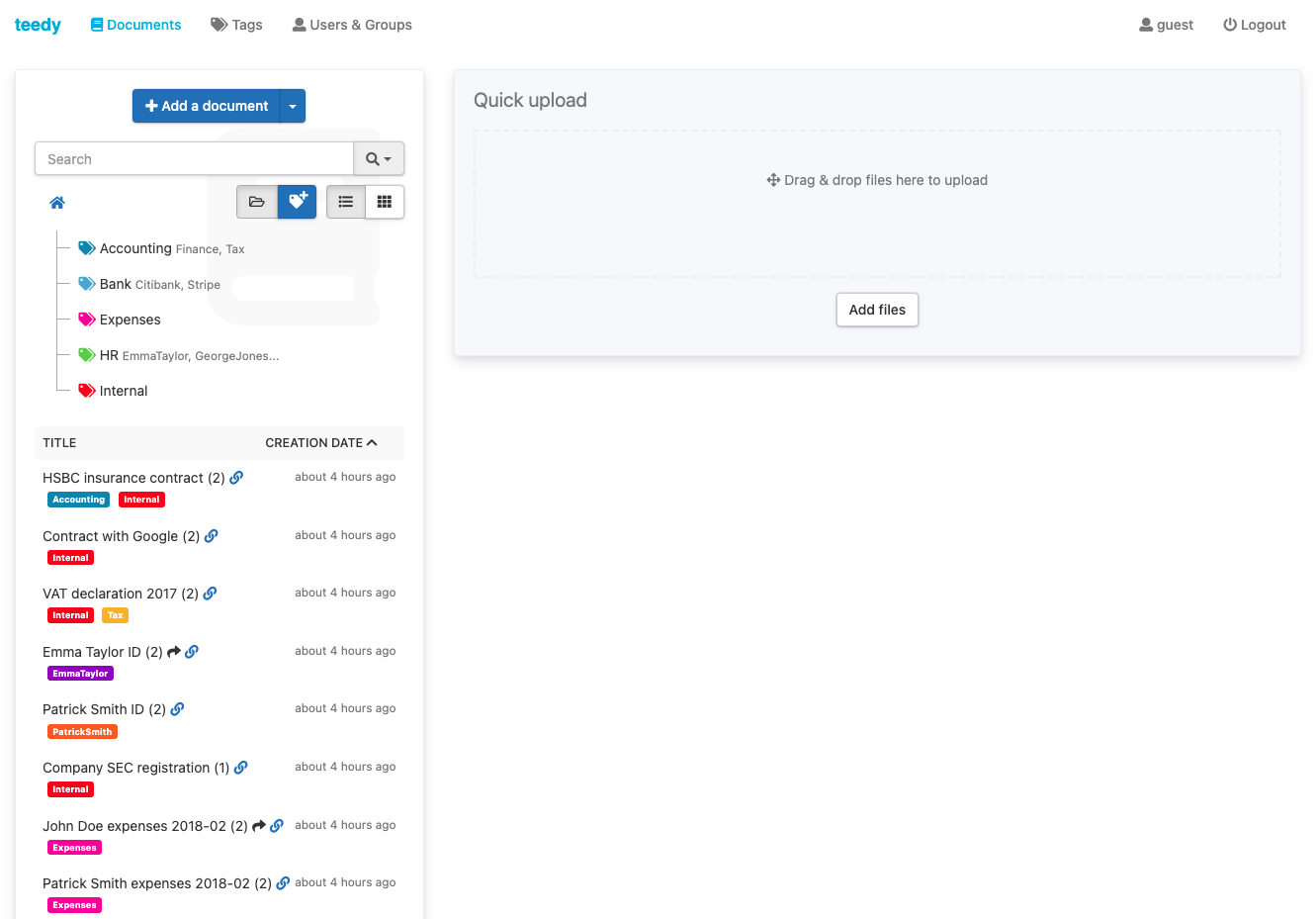This screenshot has height=919, width=1316.
Task: Click the Tax badge on VAT declaration
Action: (x=116, y=615)
